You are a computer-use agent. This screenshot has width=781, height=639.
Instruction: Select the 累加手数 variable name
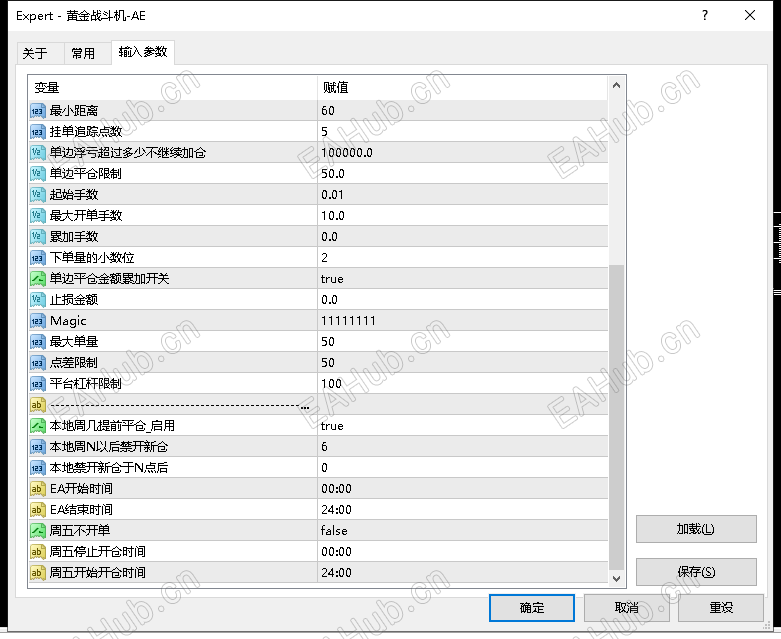point(74,237)
